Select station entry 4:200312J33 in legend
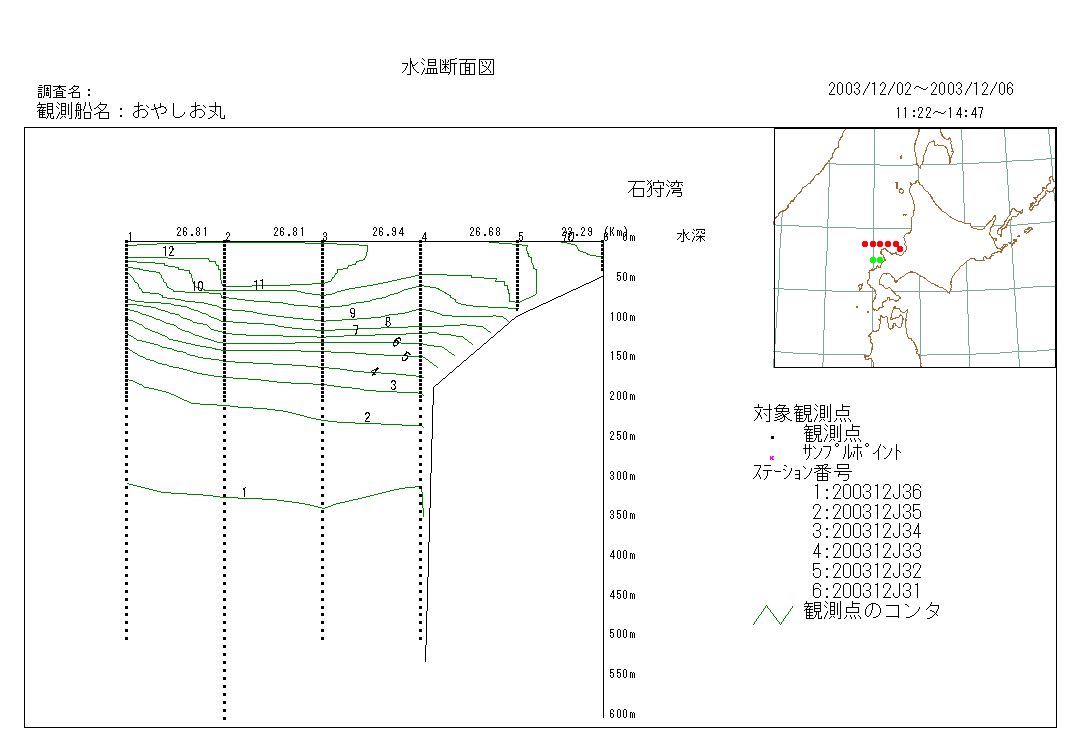1084x755 pixels. 867,551
